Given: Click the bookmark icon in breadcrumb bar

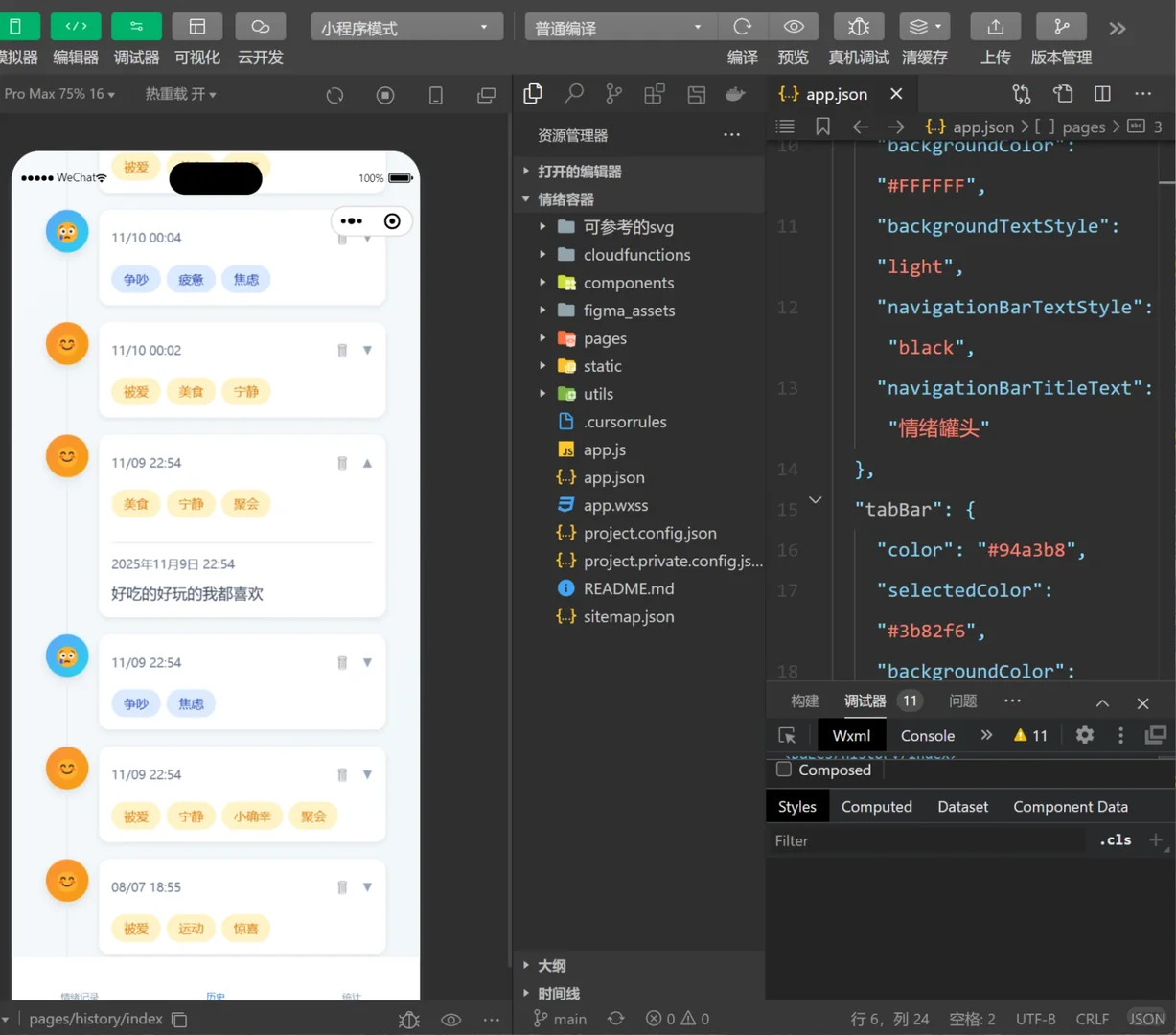Looking at the screenshot, I should [822, 126].
